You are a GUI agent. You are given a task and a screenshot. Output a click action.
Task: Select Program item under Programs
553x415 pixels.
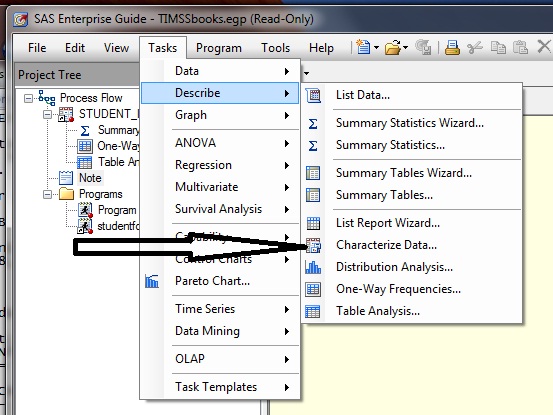(117, 210)
